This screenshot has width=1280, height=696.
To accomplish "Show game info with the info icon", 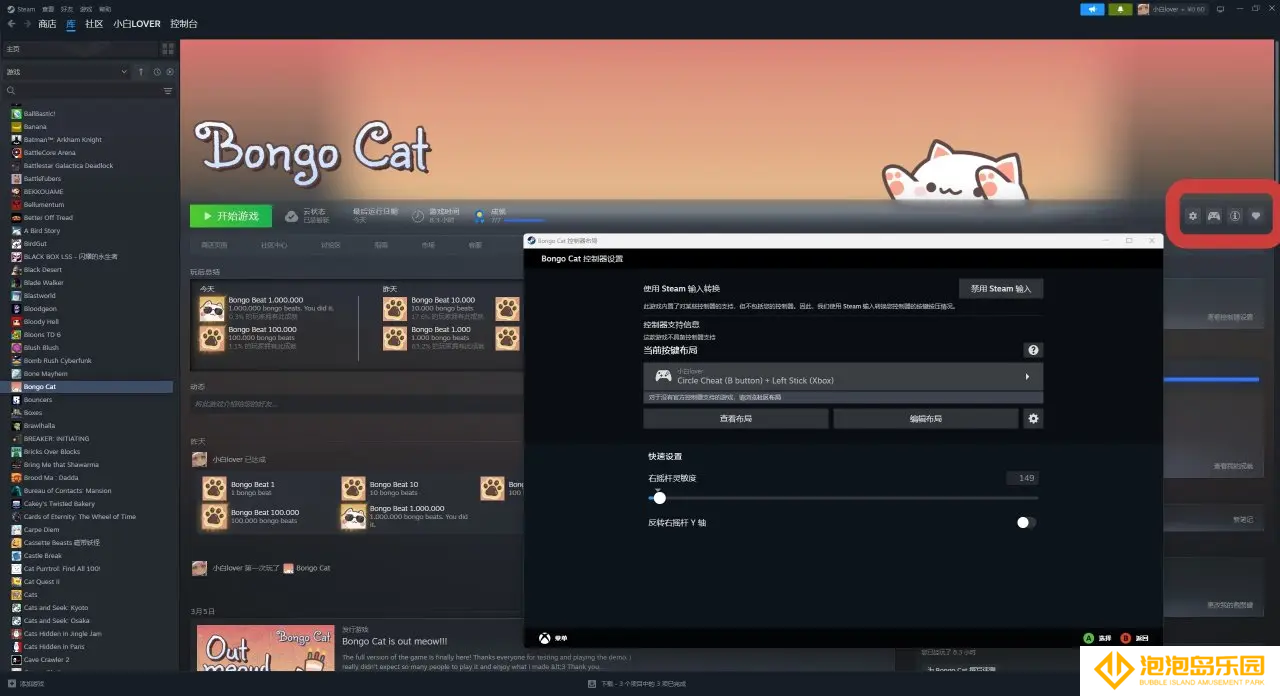I will 1235,216.
